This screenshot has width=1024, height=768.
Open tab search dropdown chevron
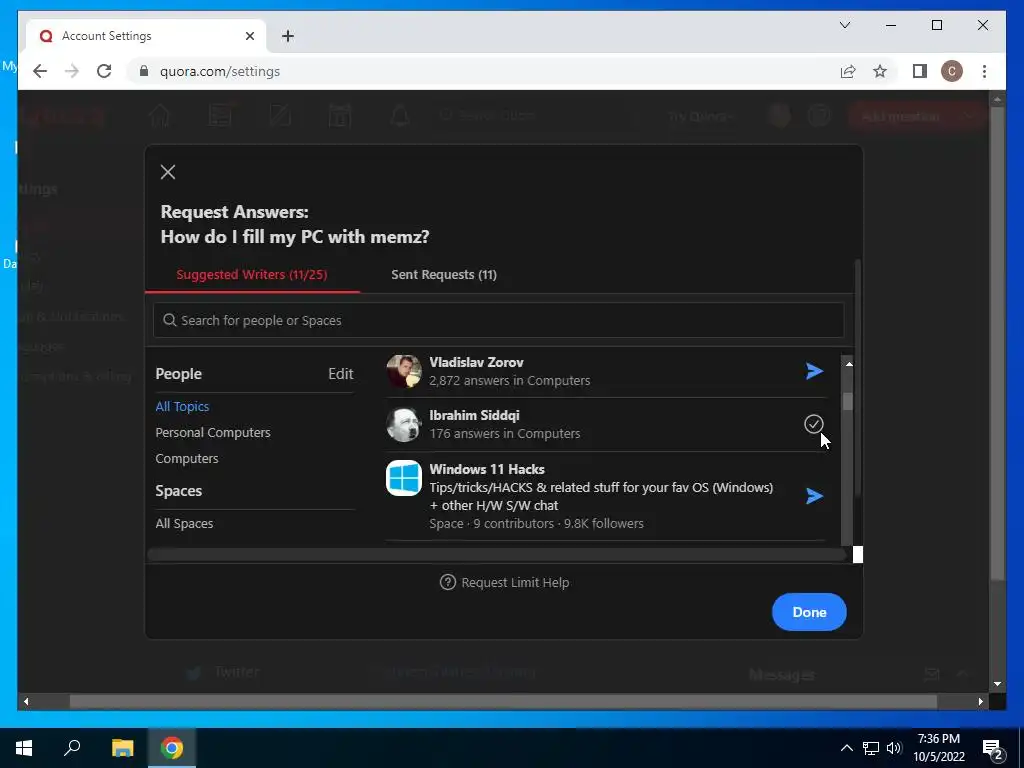pyautogui.click(x=844, y=25)
